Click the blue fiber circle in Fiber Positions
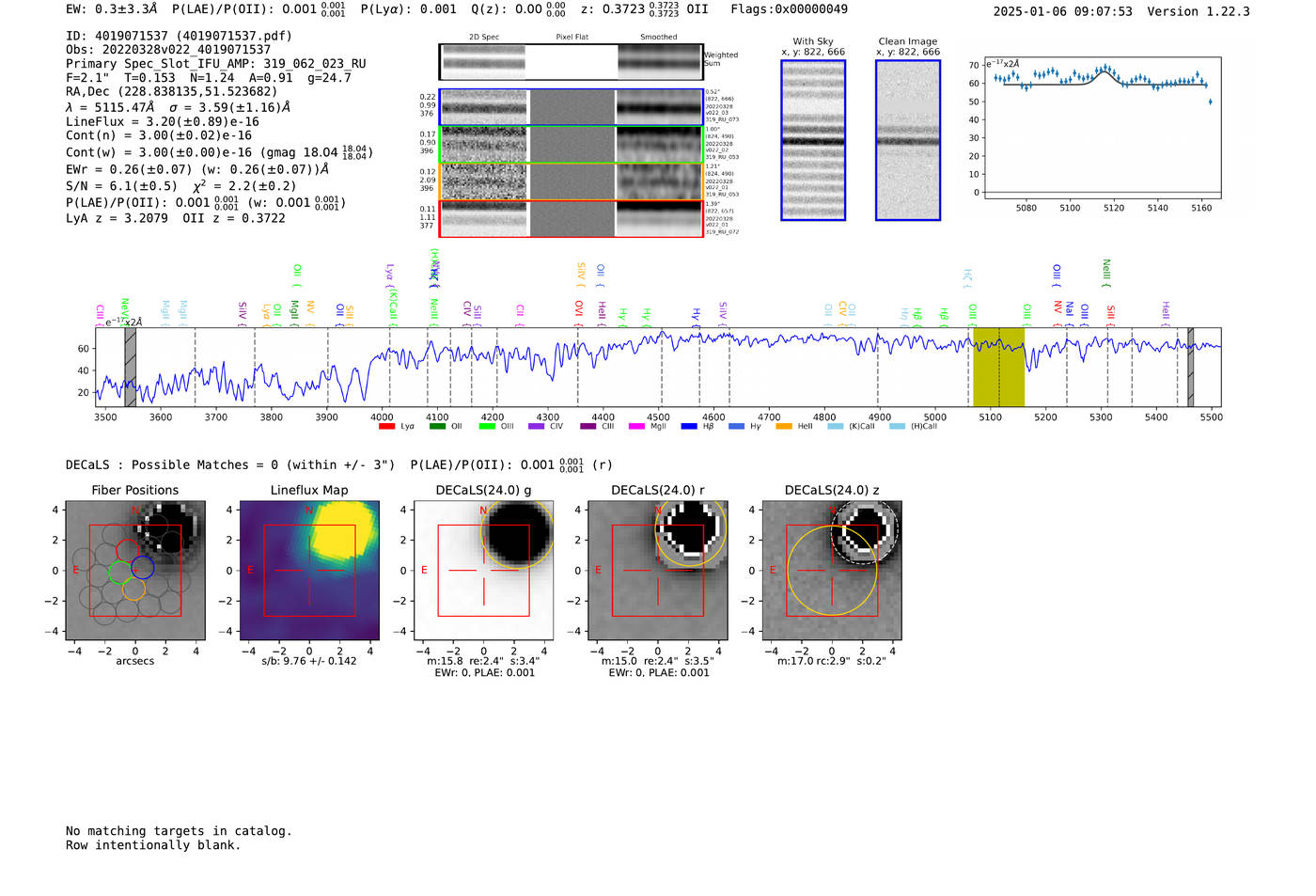Screen dimensions: 1316x896 pyautogui.click(x=143, y=567)
